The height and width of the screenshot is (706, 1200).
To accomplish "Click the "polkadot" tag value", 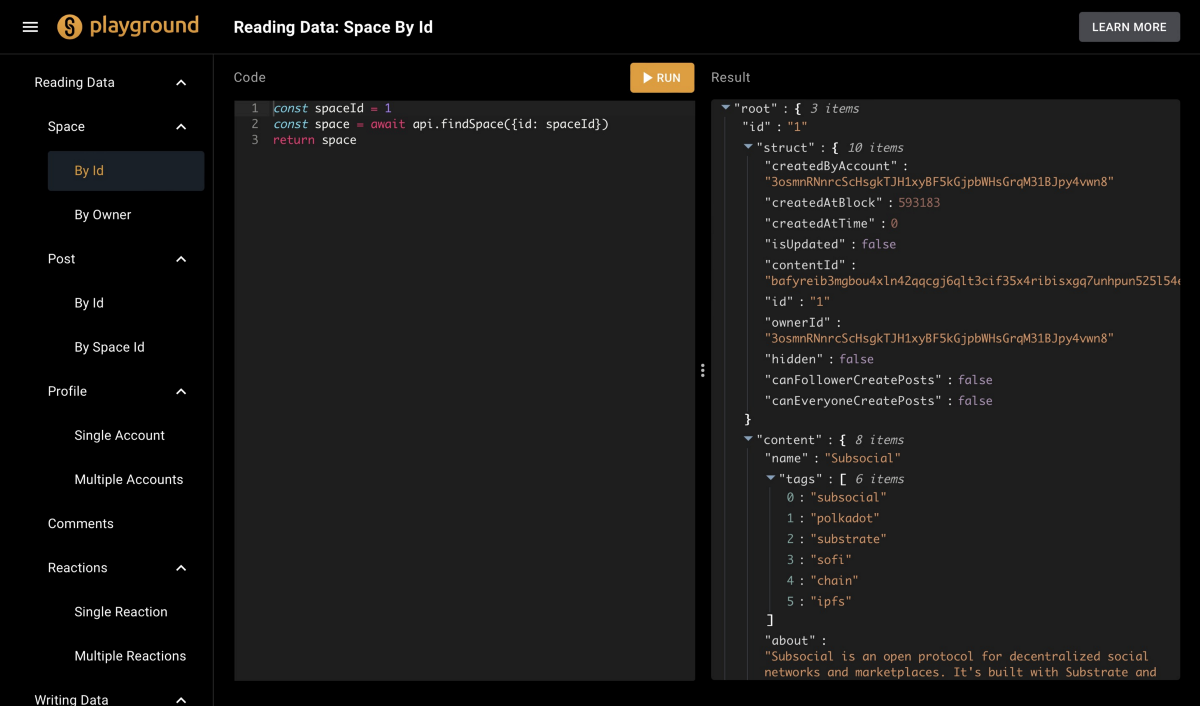I will [x=844, y=518].
